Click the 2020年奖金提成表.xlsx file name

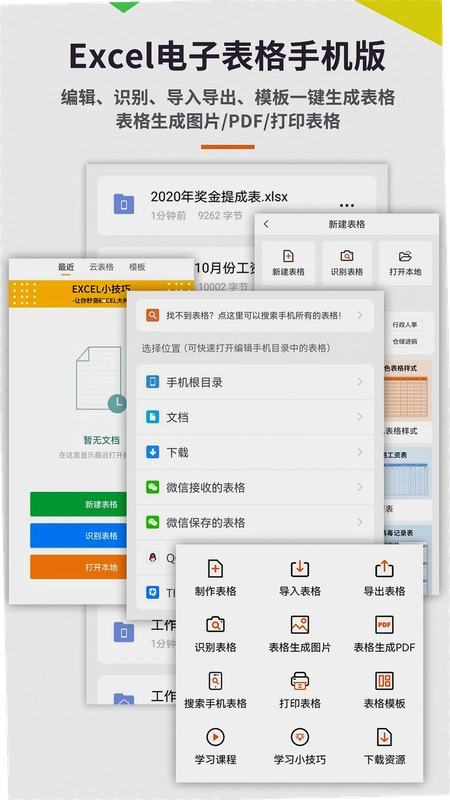point(219,196)
